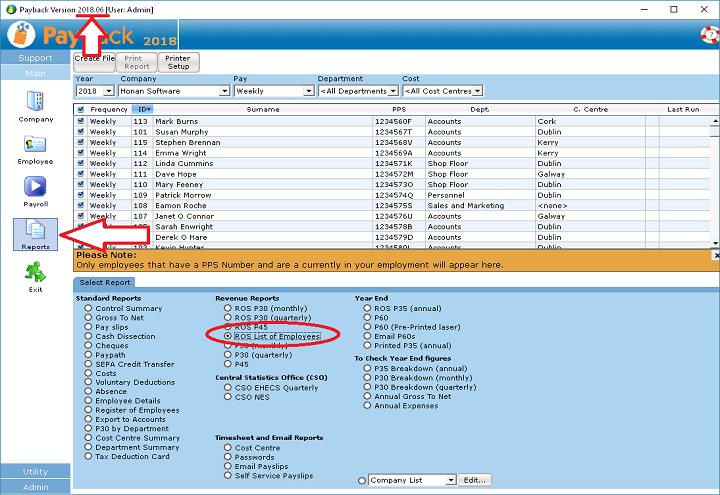Open the Year dropdown showing 2018

coord(108,91)
